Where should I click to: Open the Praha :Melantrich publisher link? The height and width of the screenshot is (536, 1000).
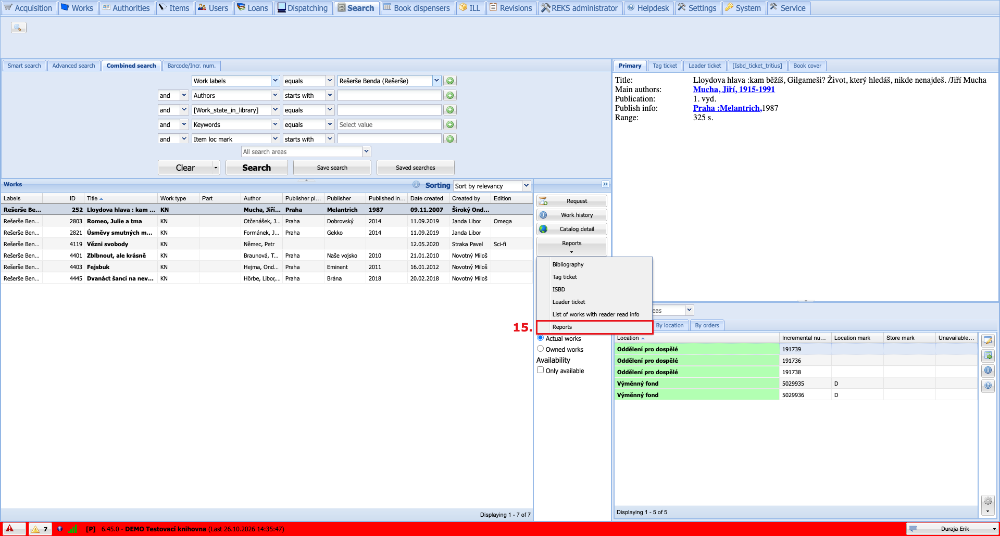tap(726, 108)
